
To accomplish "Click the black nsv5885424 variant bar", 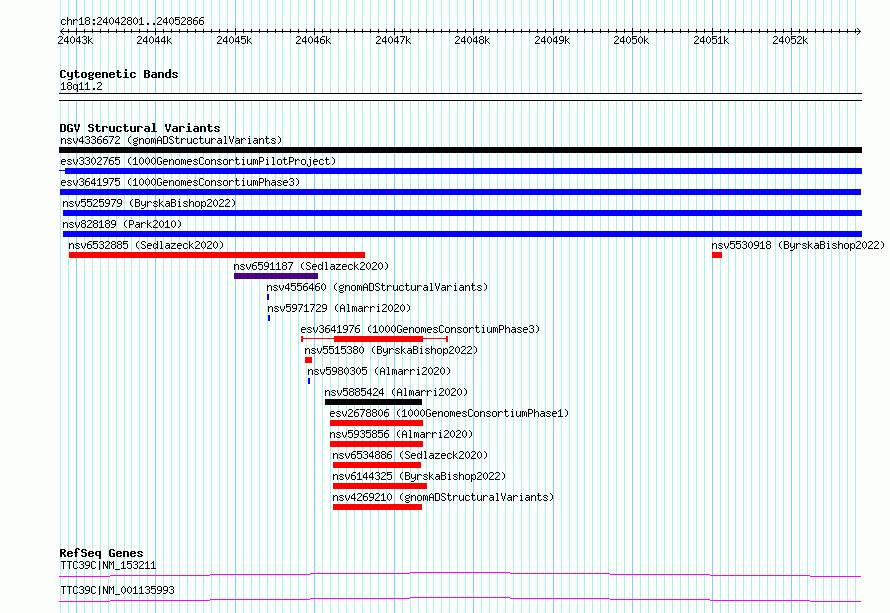I will tap(373, 402).
